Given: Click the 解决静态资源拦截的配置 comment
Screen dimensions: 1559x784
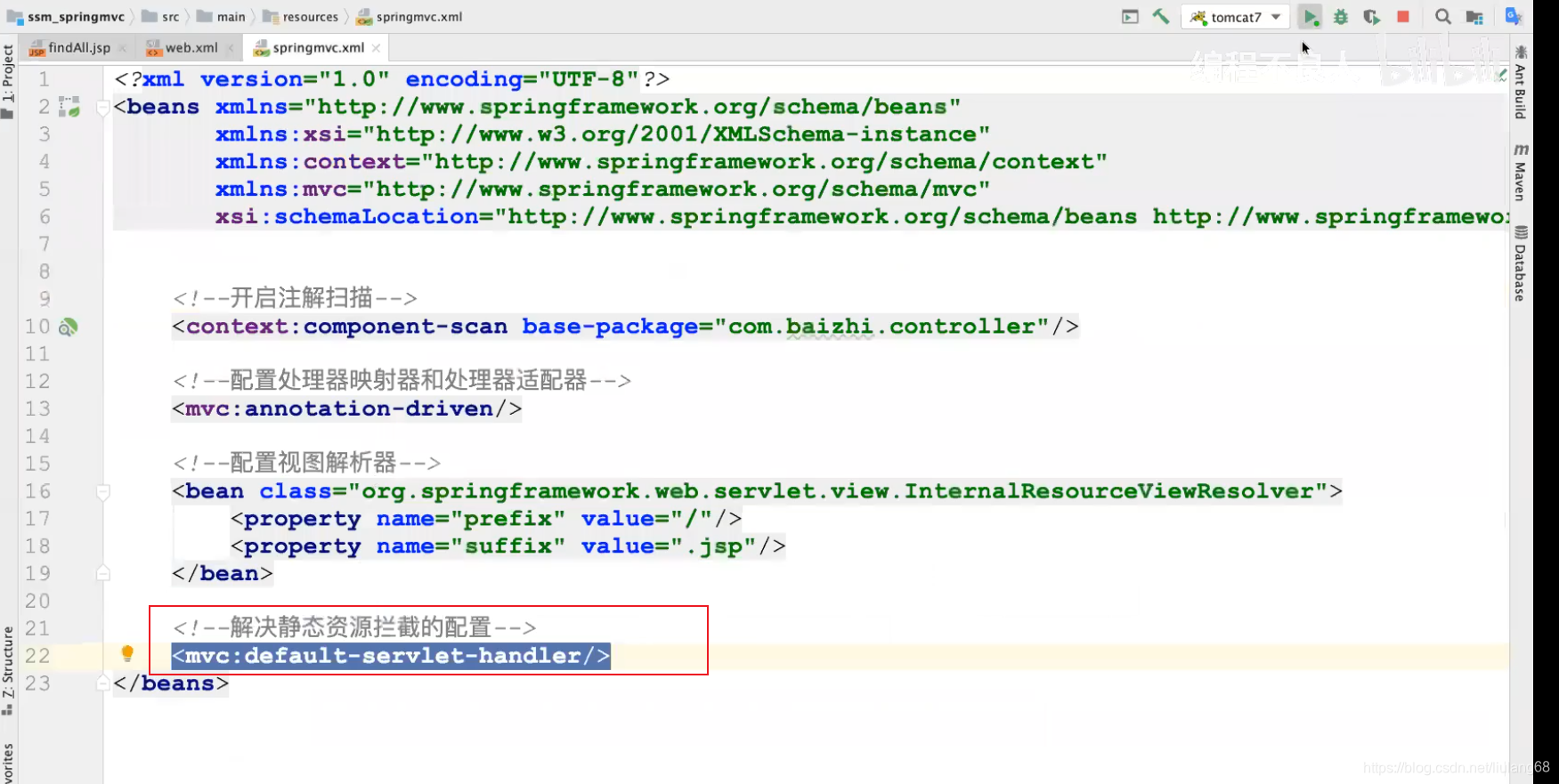Looking at the screenshot, I should click(354, 628).
